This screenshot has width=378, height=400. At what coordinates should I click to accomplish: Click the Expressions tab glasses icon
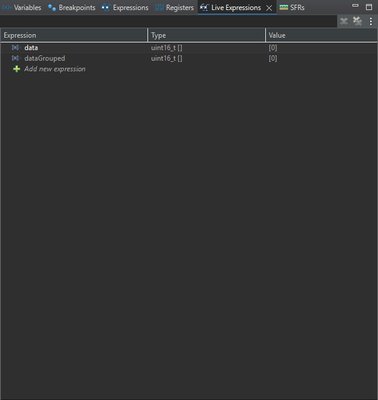(106, 7)
